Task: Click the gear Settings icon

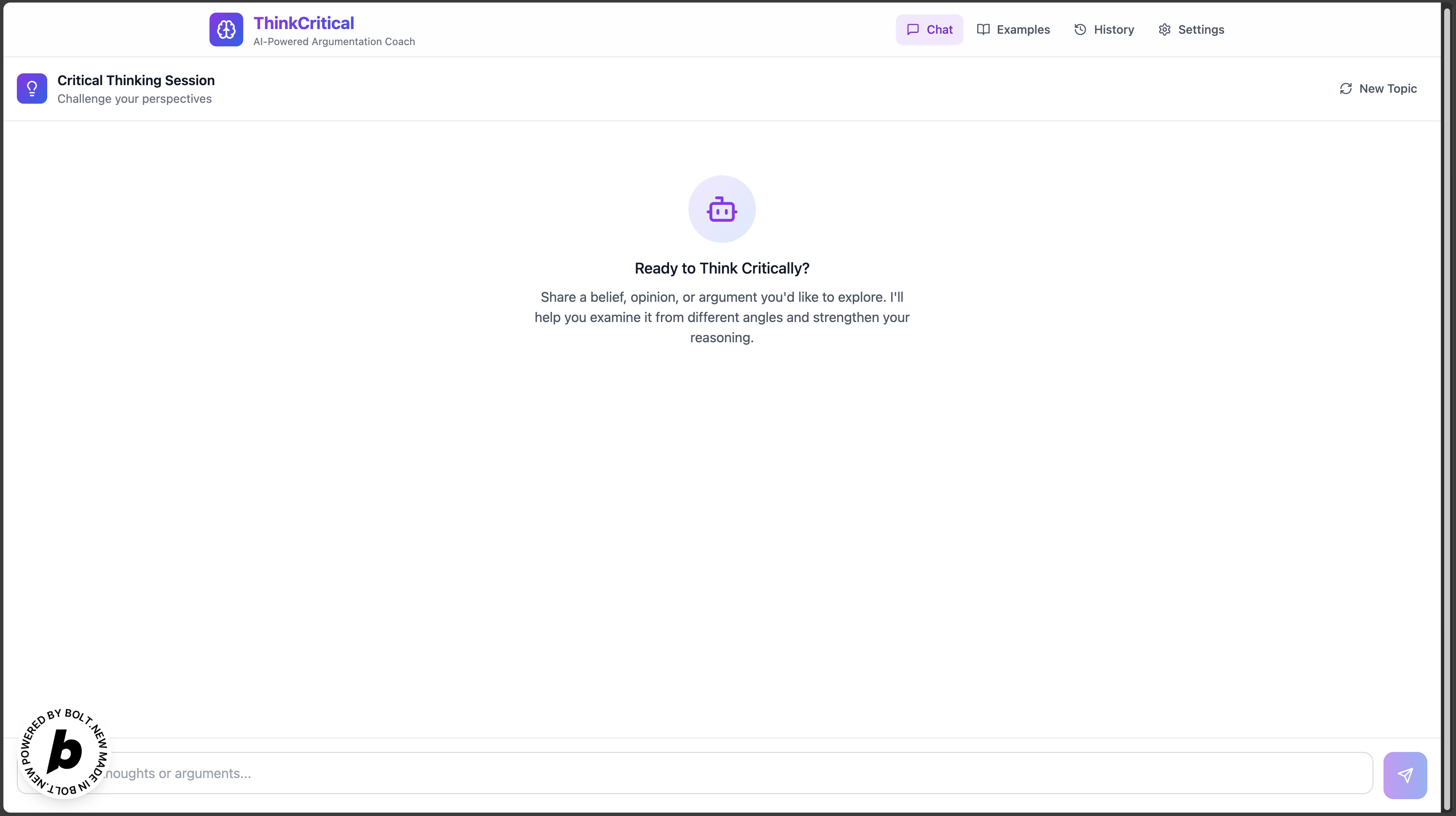Action: (1164, 30)
